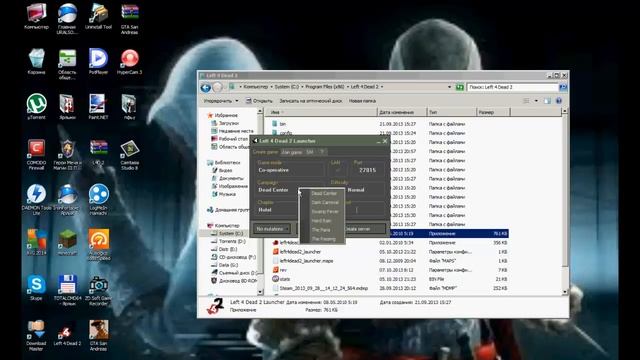Choose The Parish from the campaign menu
The image size is (640, 360).
321,230
